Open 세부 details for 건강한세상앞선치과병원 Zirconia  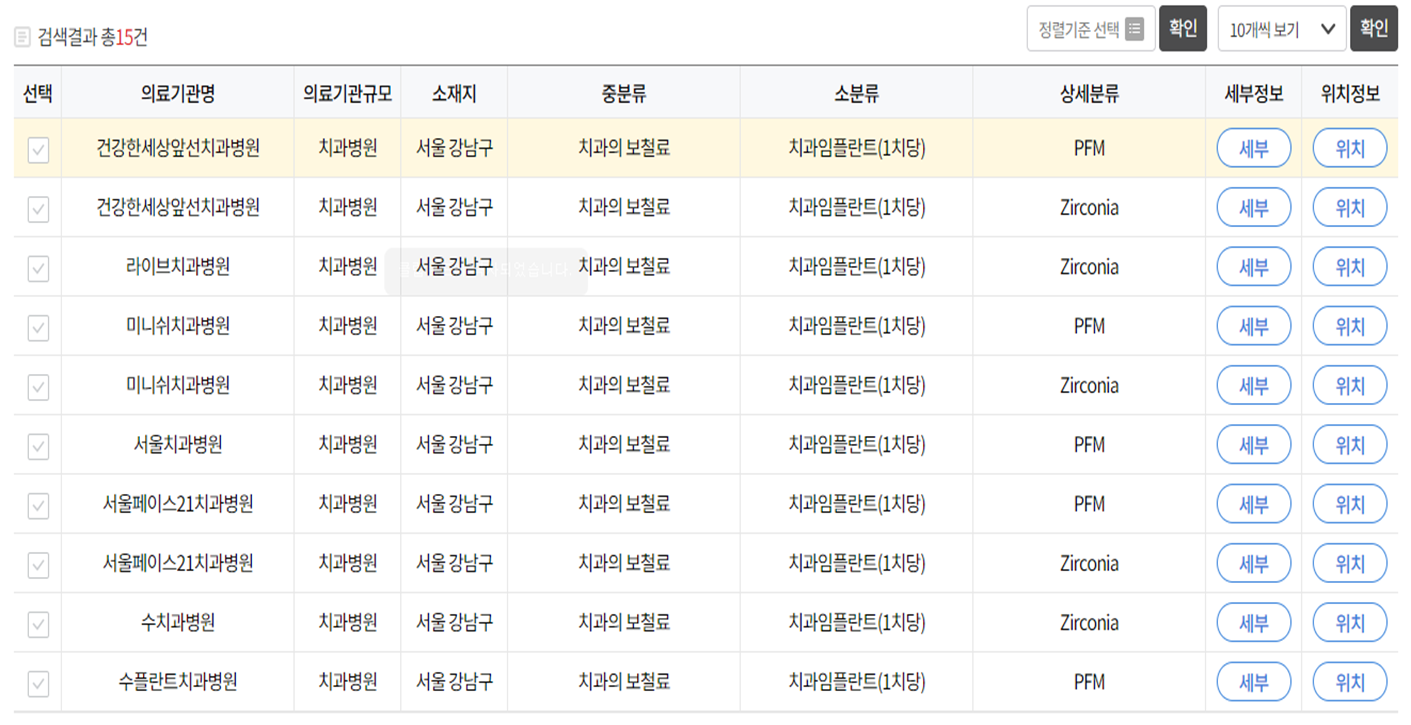click(x=1254, y=208)
